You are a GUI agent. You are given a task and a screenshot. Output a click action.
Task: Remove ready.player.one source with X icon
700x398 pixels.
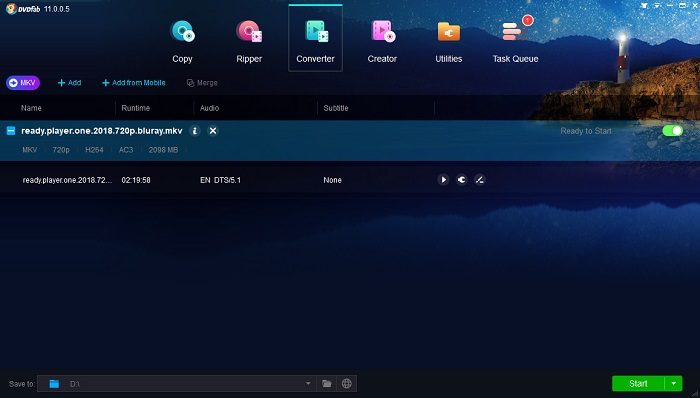tap(213, 131)
